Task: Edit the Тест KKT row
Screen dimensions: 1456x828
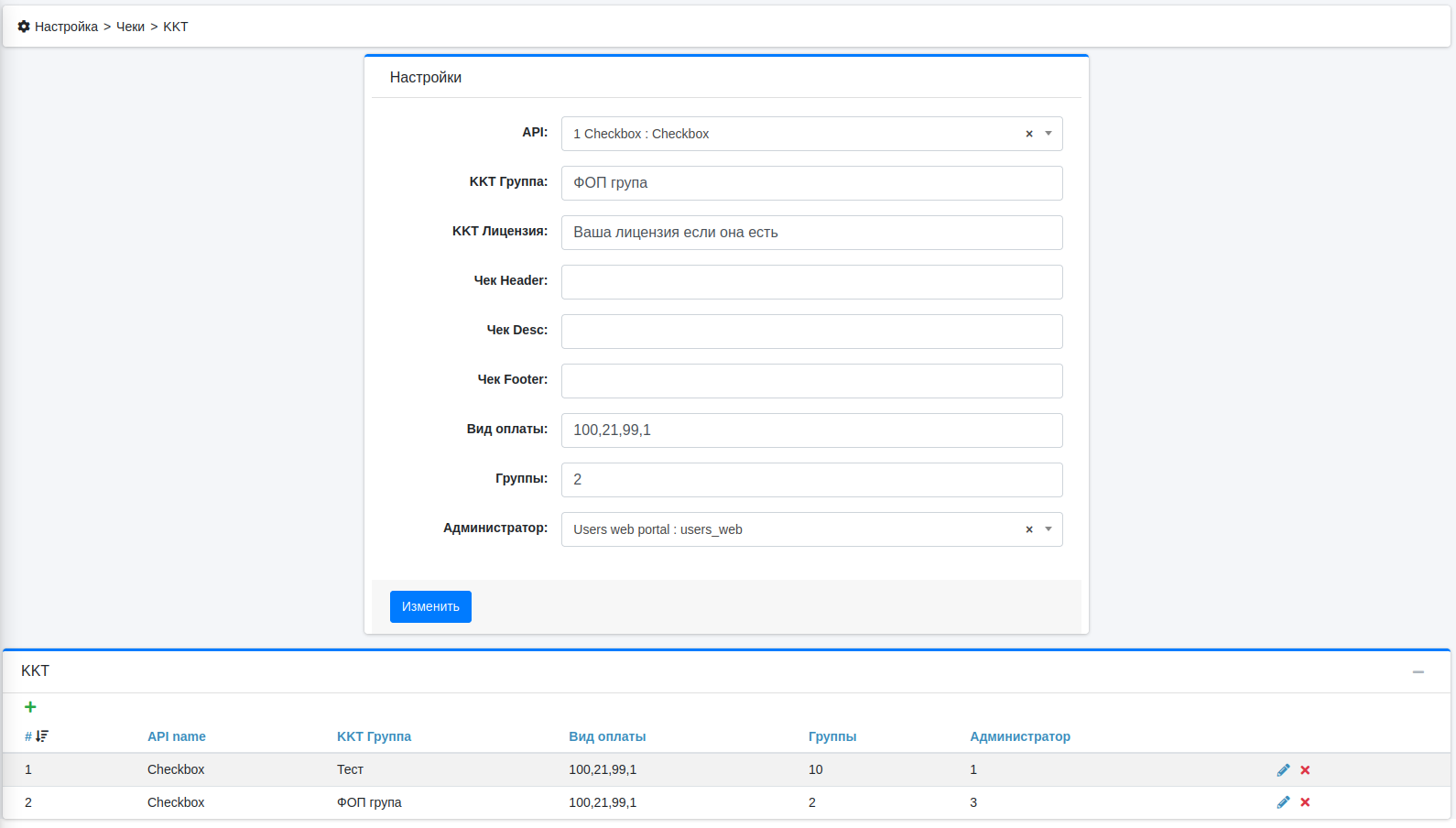Action: [x=1283, y=770]
